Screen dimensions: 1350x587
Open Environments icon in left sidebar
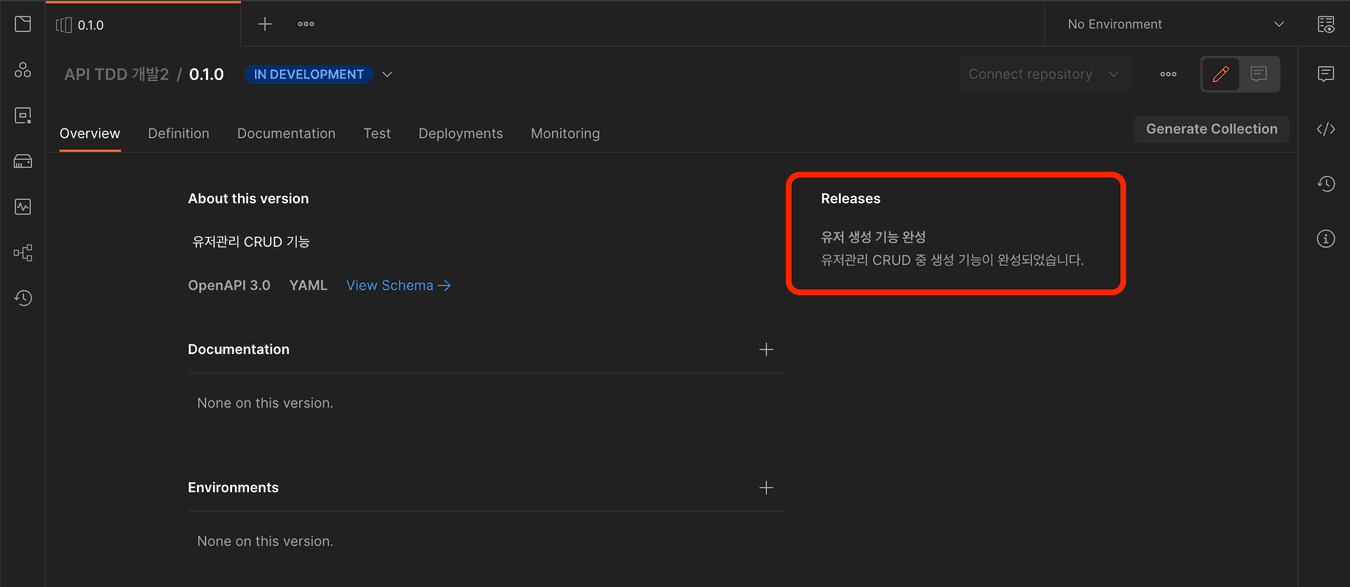pos(23,116)
